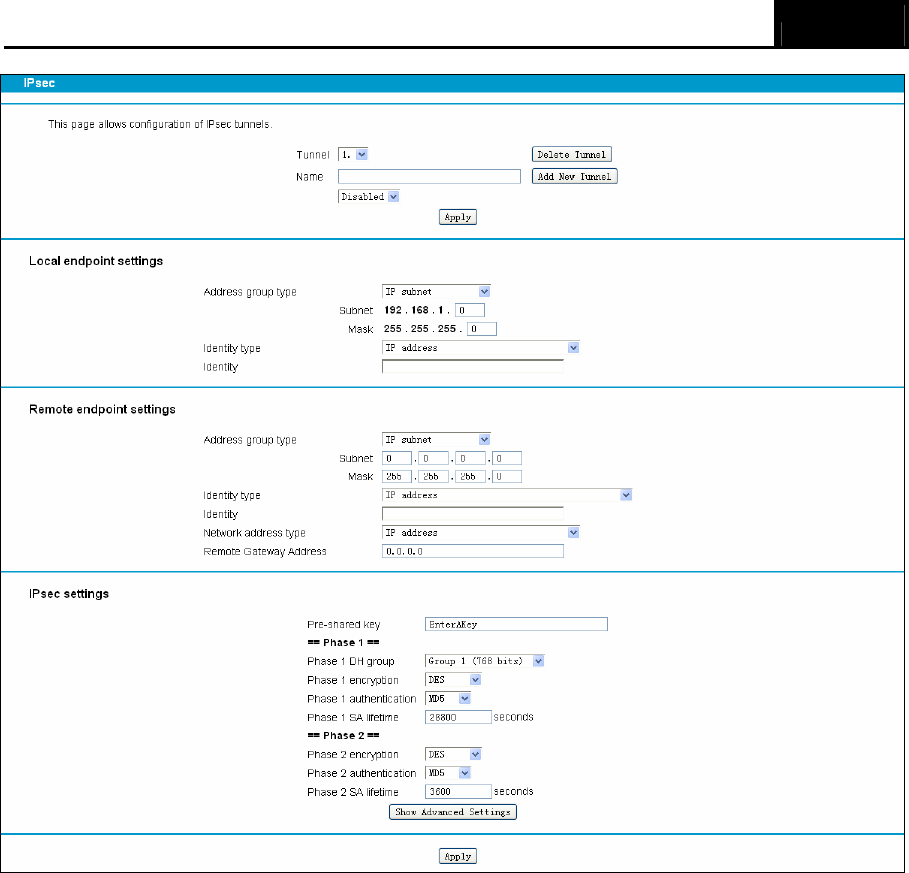Click the Remote Gateway Address field

point(472,551)
